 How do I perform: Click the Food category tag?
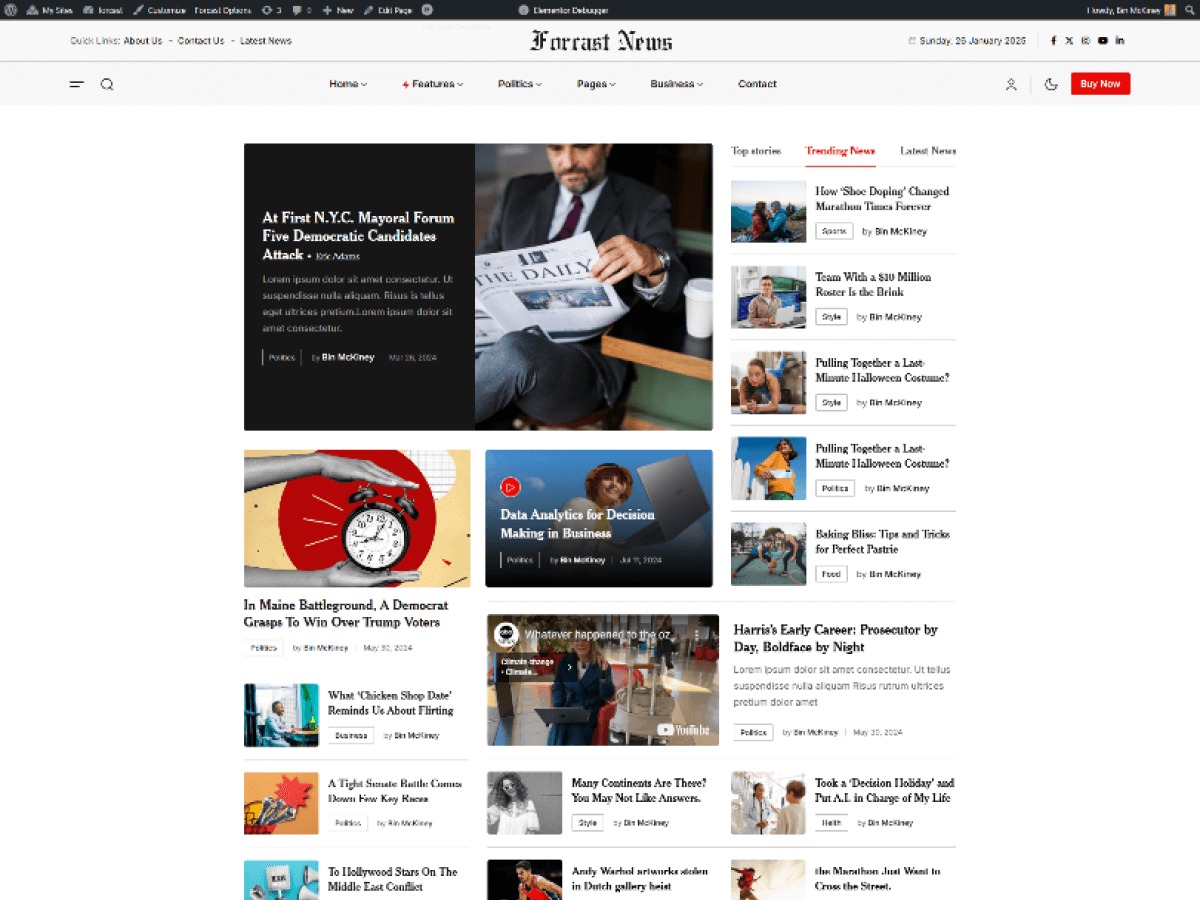831,574
